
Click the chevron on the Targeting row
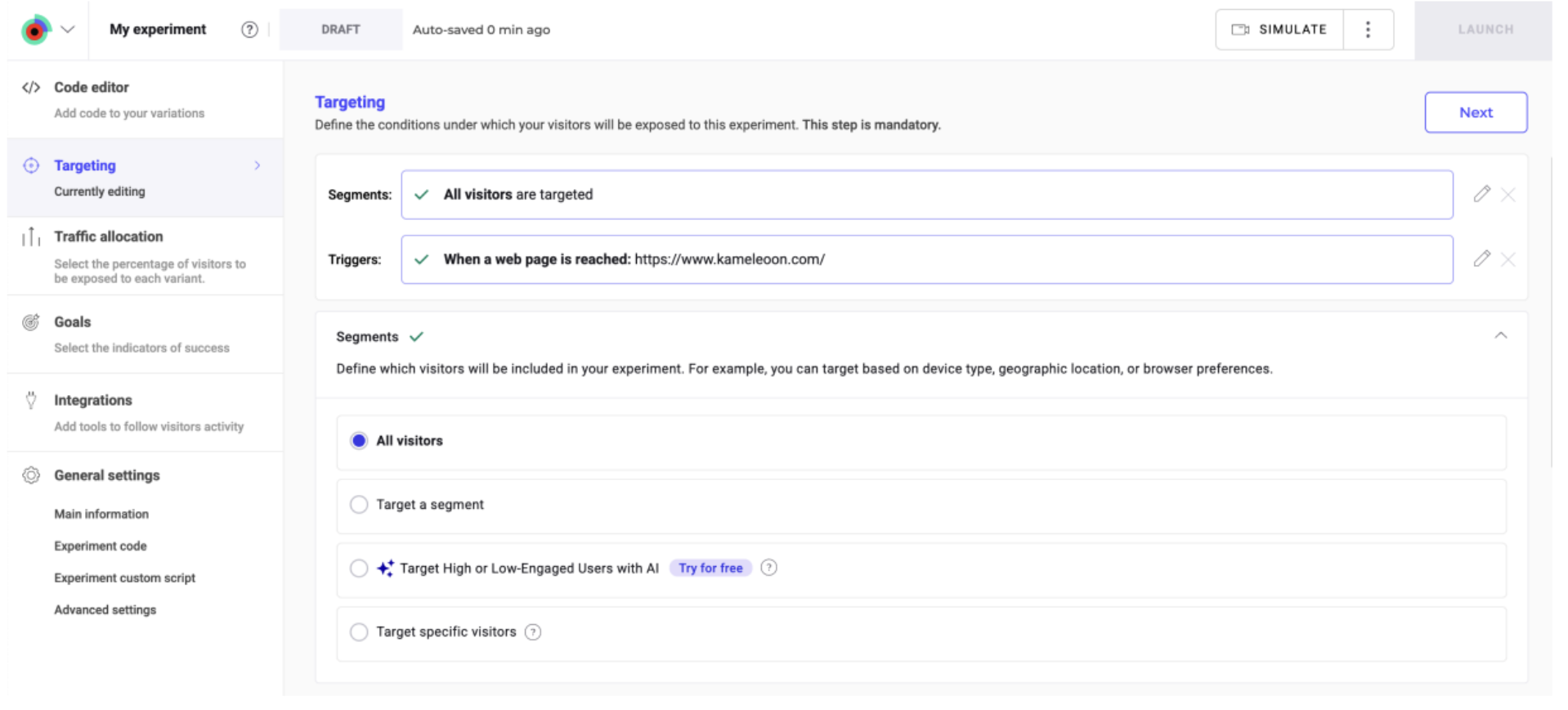click(258, 165)
